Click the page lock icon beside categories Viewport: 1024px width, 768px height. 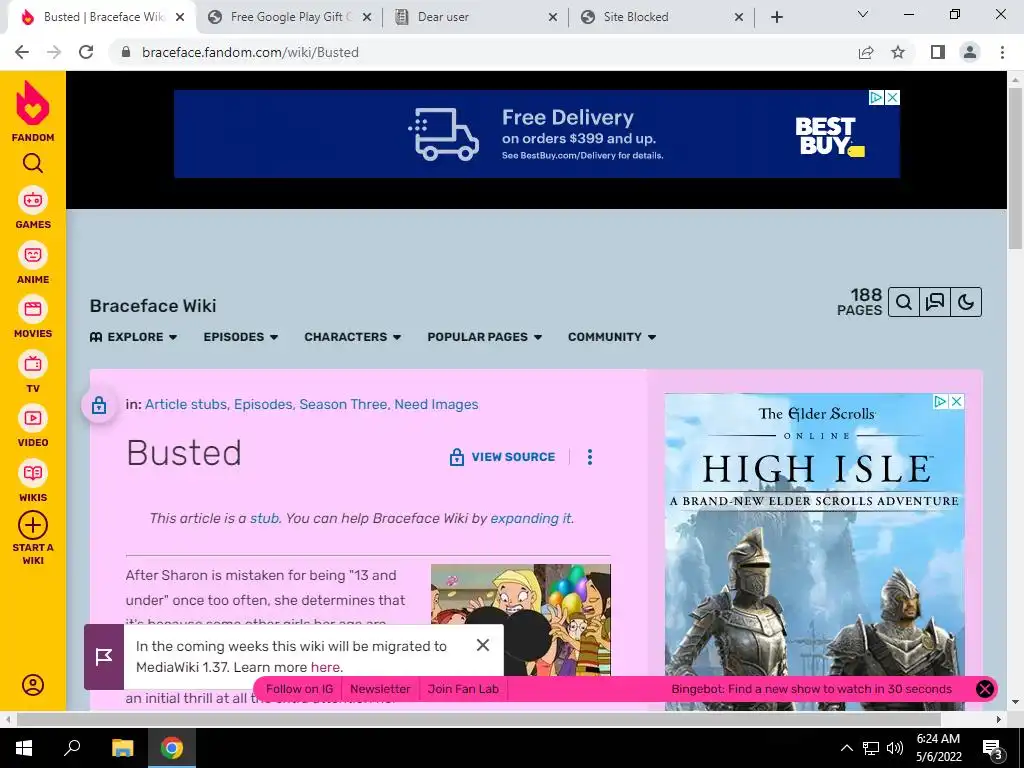pos(99,405)
